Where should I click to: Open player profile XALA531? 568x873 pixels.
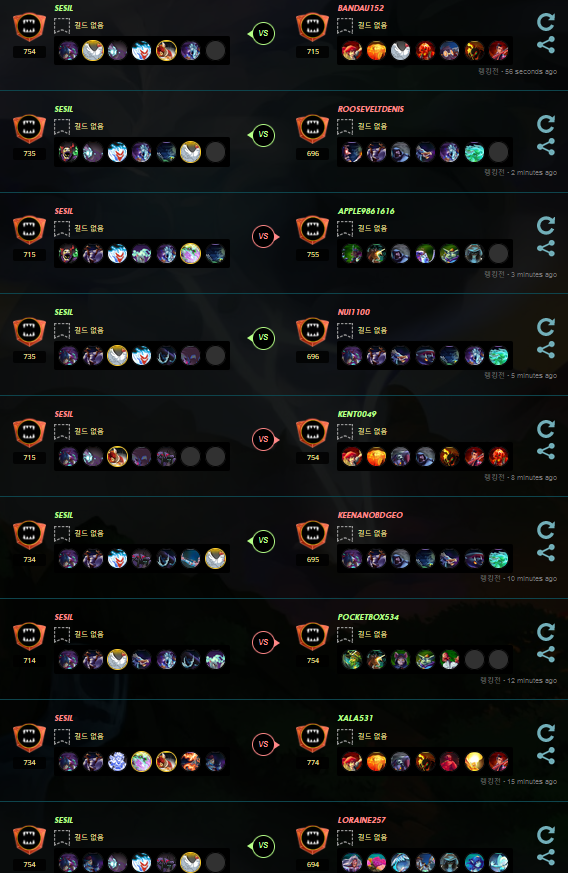[x=355, y=718]
